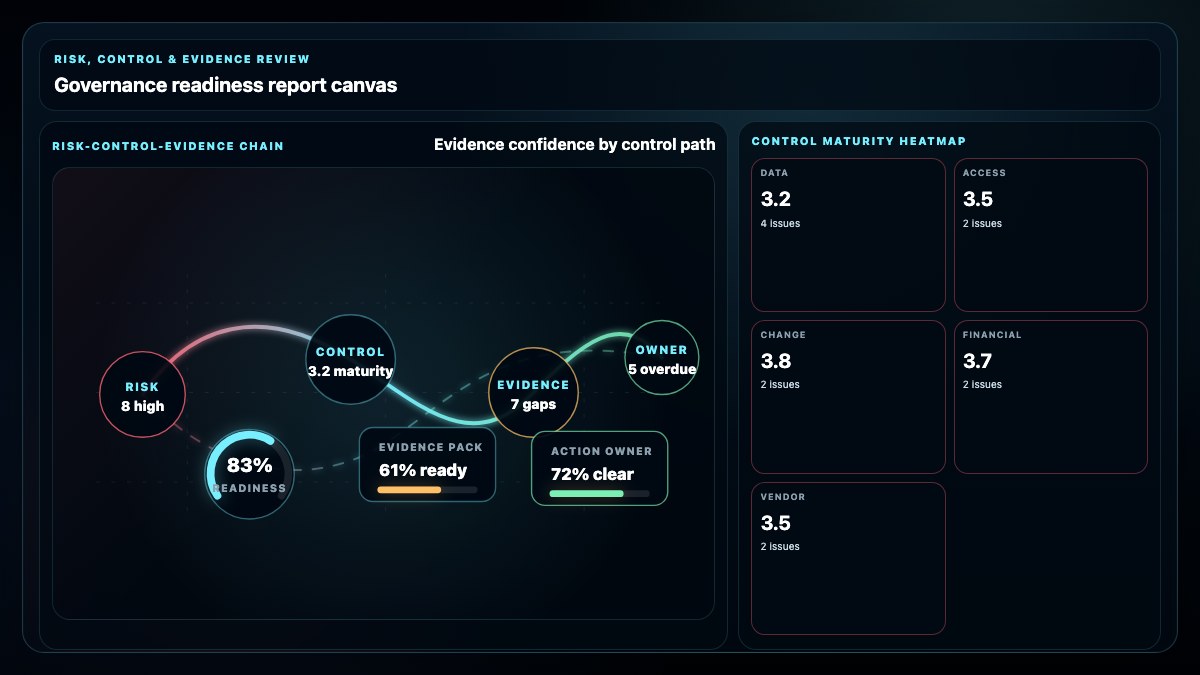Click 'Governance readiness report canvas' title
Image resolution: width=1200 pixels, height=675 pixels.
[x=226, y=86]
